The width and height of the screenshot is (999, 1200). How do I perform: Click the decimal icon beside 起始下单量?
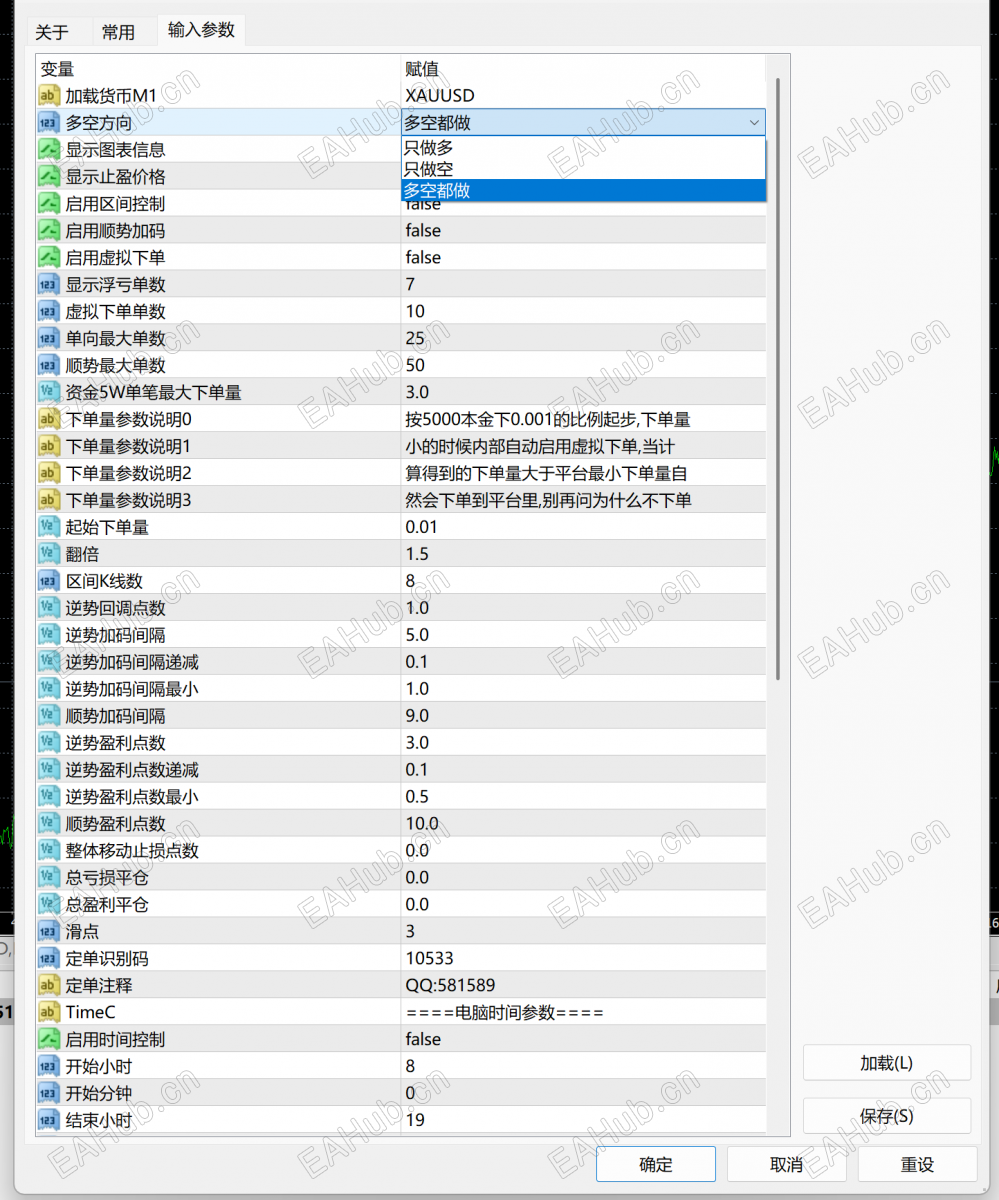point(49,527)
